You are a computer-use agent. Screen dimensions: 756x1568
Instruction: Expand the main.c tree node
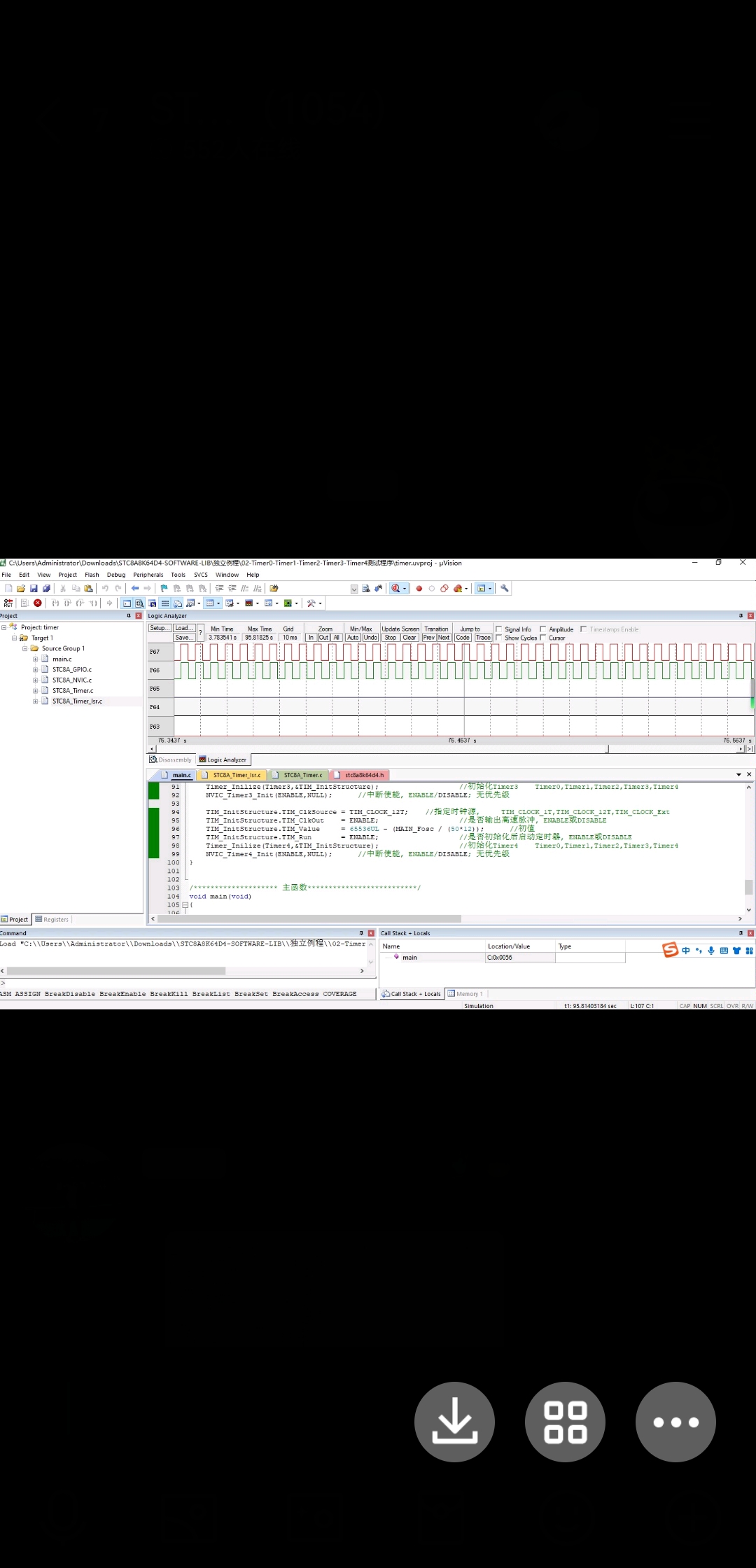35,659
